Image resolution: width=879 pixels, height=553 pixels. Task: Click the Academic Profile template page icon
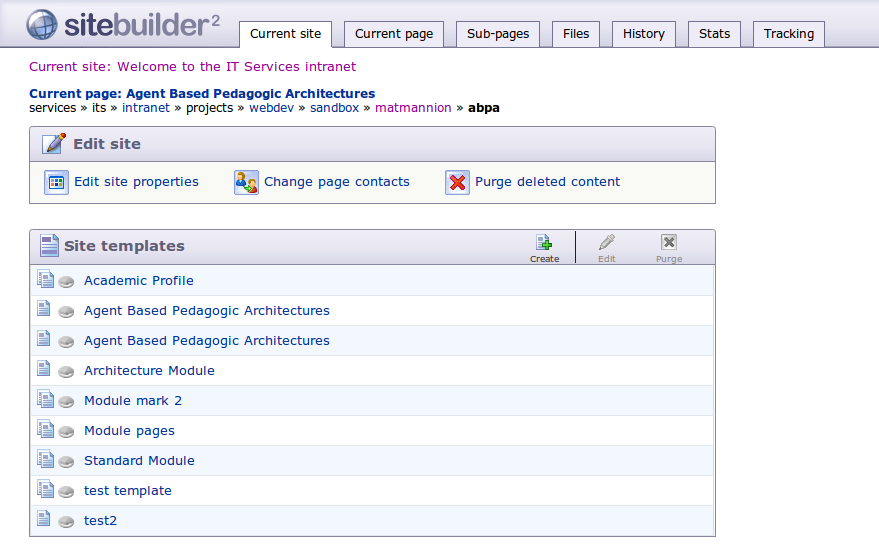(x=44, y=280)
